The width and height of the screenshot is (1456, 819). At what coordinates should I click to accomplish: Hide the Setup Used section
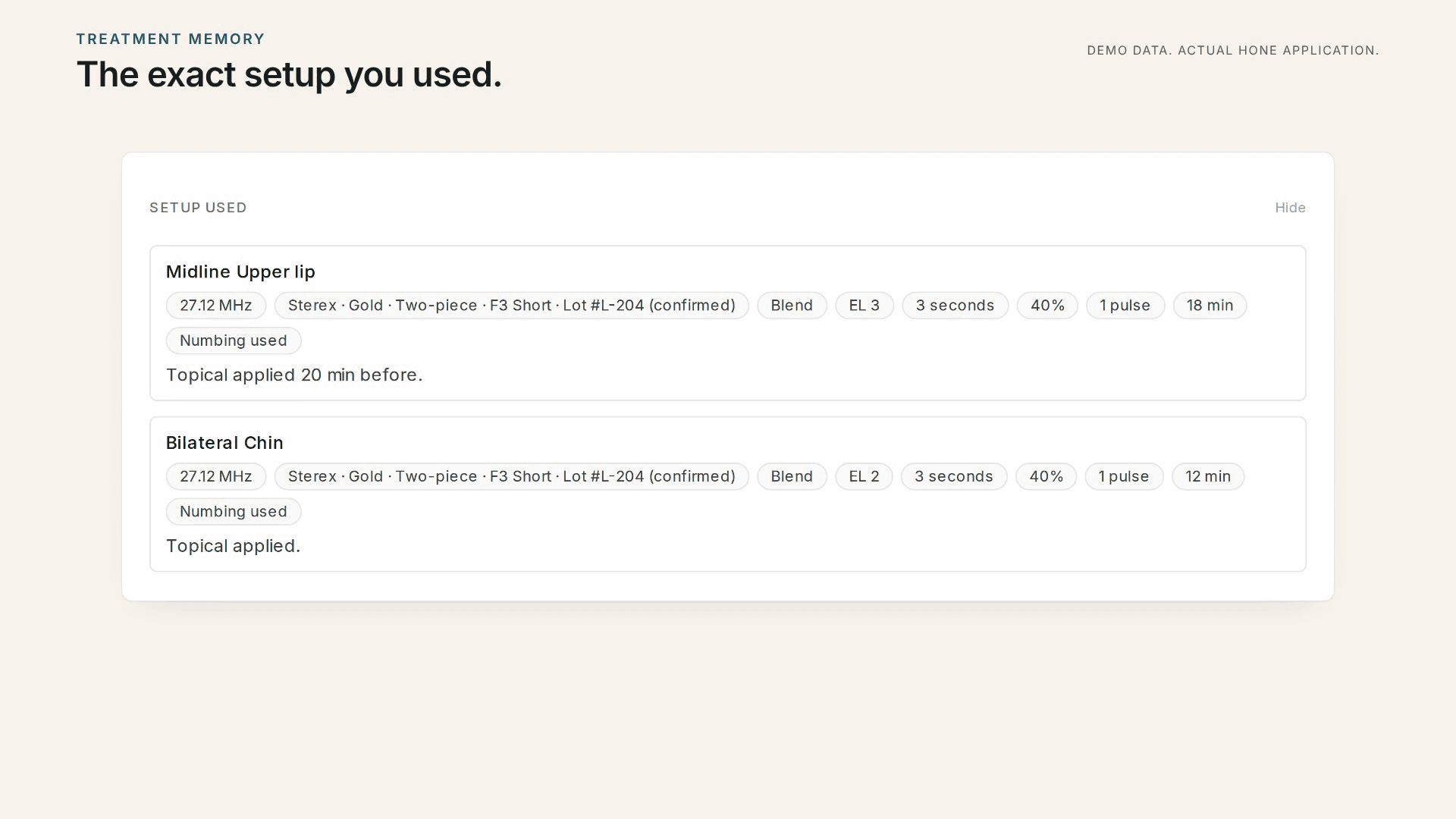click(1290, 208)
